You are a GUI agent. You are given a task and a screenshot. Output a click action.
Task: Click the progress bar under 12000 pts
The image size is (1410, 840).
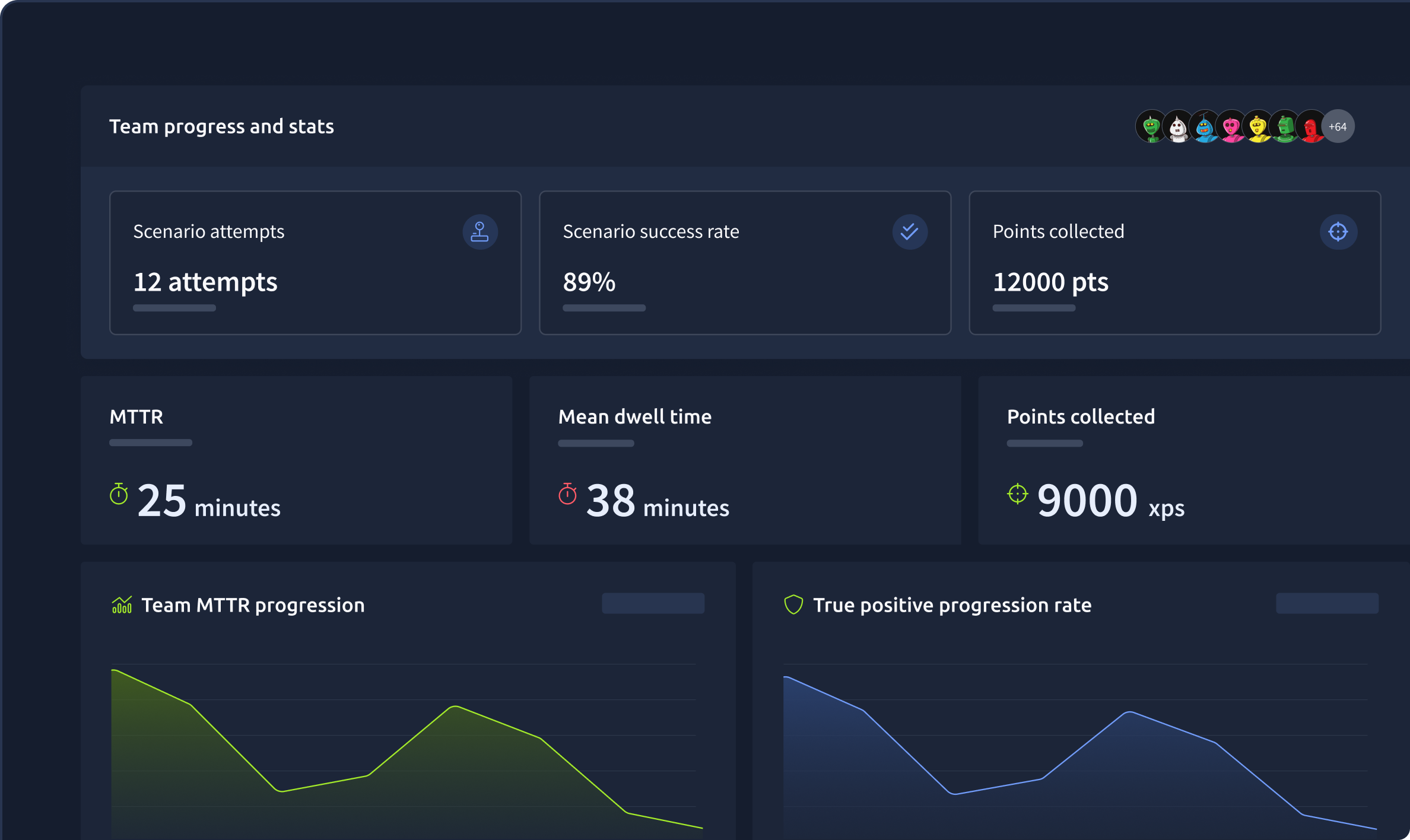pos(1034,308)
